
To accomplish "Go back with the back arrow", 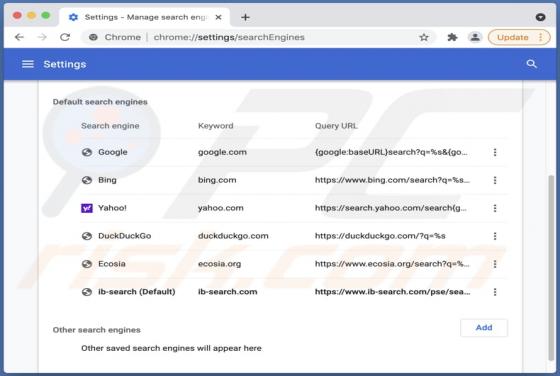I will coord(19,37).
